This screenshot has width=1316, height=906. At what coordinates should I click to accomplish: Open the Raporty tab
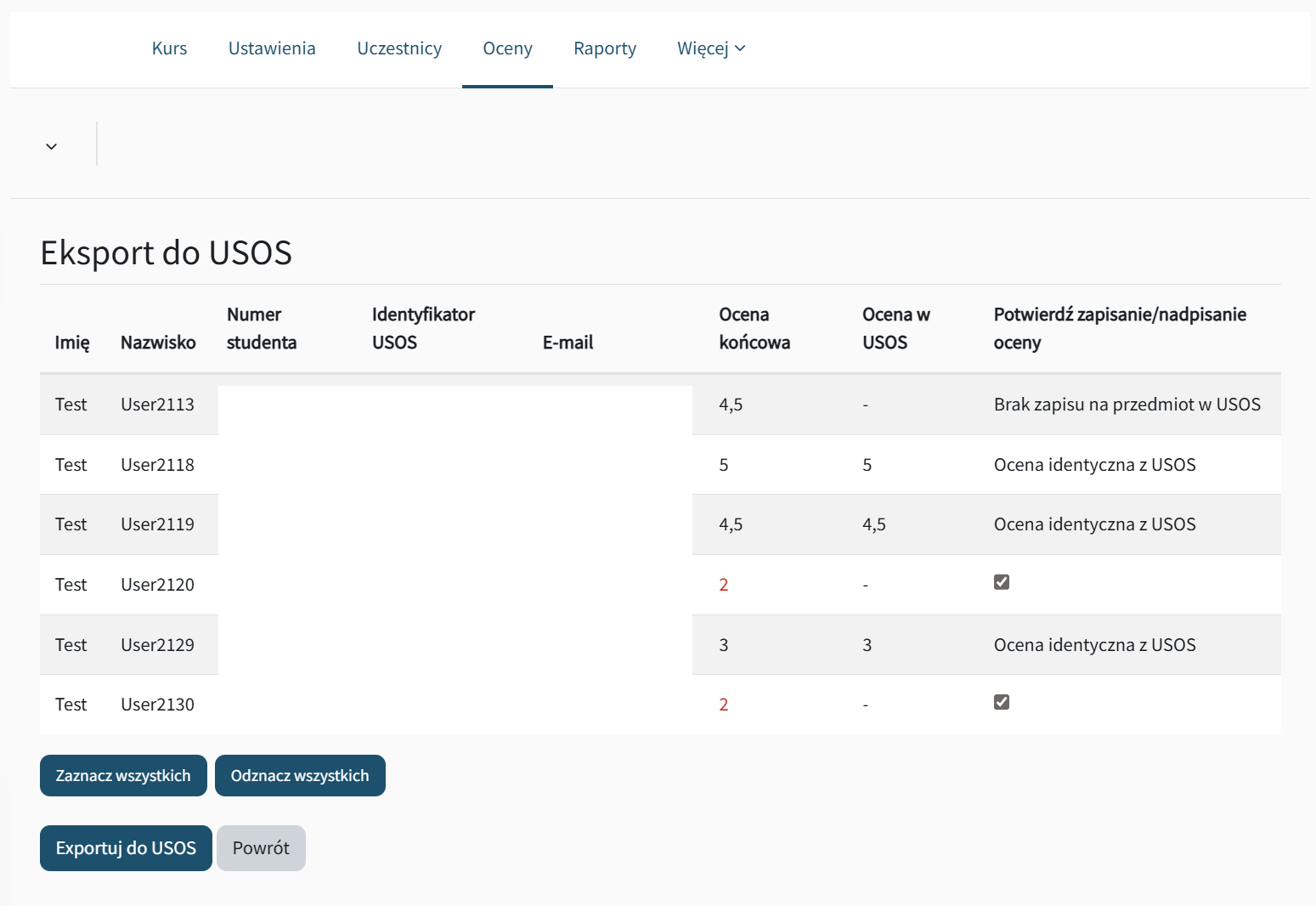pyautogui.click(x=605, y=48)
